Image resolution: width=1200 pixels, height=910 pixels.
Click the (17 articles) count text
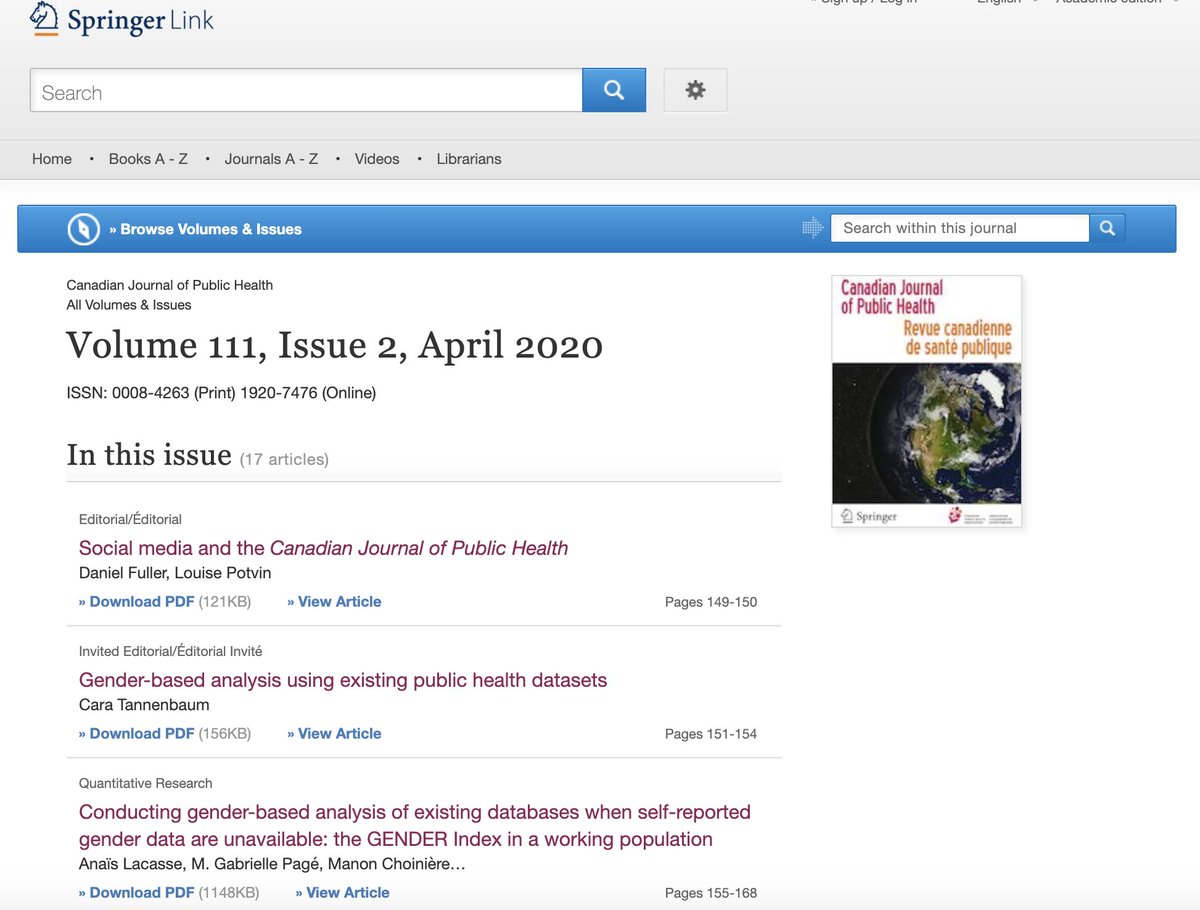tap(284, 459)
